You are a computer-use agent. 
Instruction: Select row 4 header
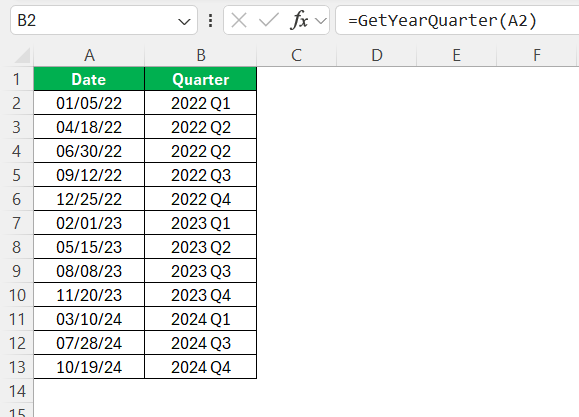coord(17,151)
